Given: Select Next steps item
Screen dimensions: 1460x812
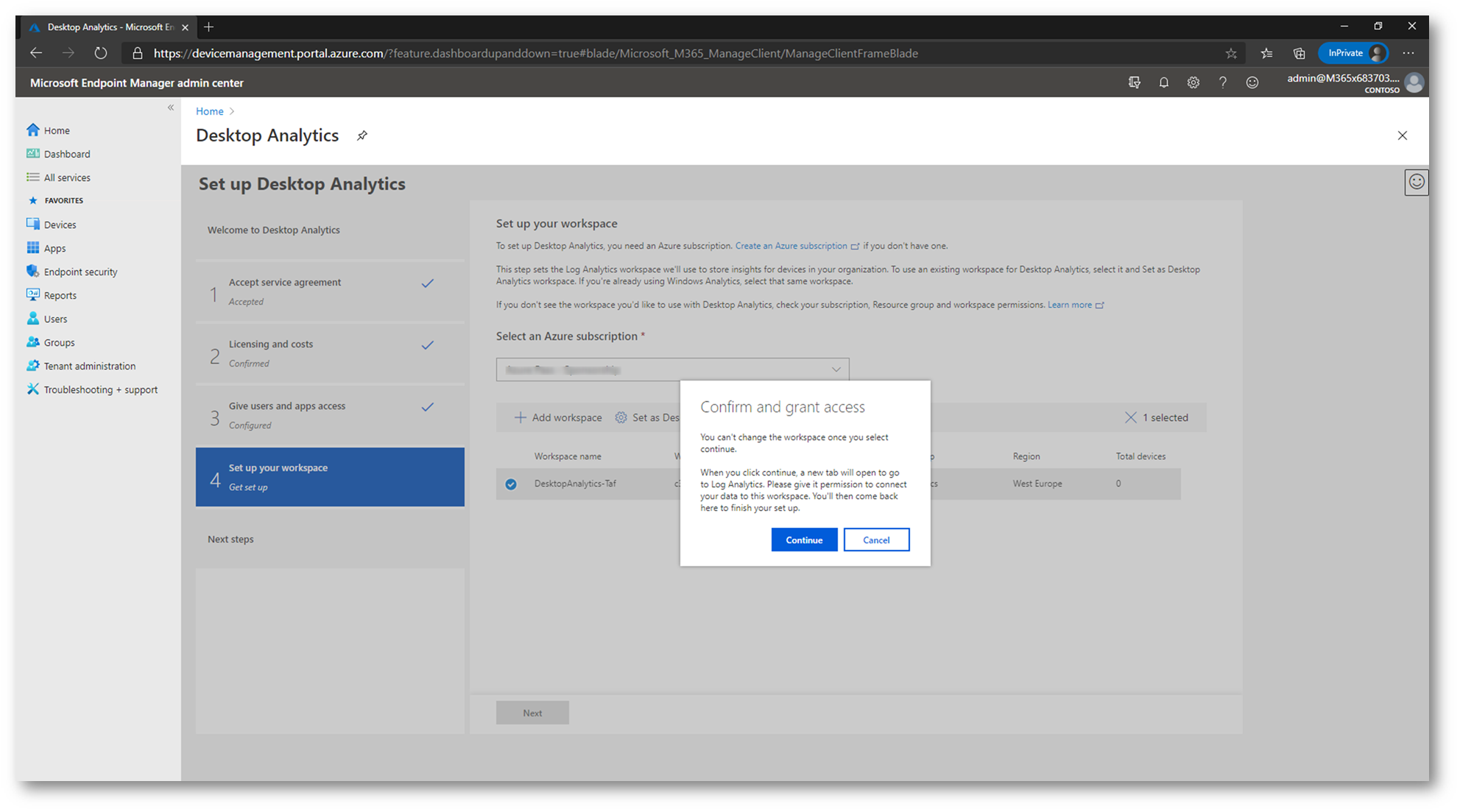Looking at the screenshot, I should click(330, 539).
